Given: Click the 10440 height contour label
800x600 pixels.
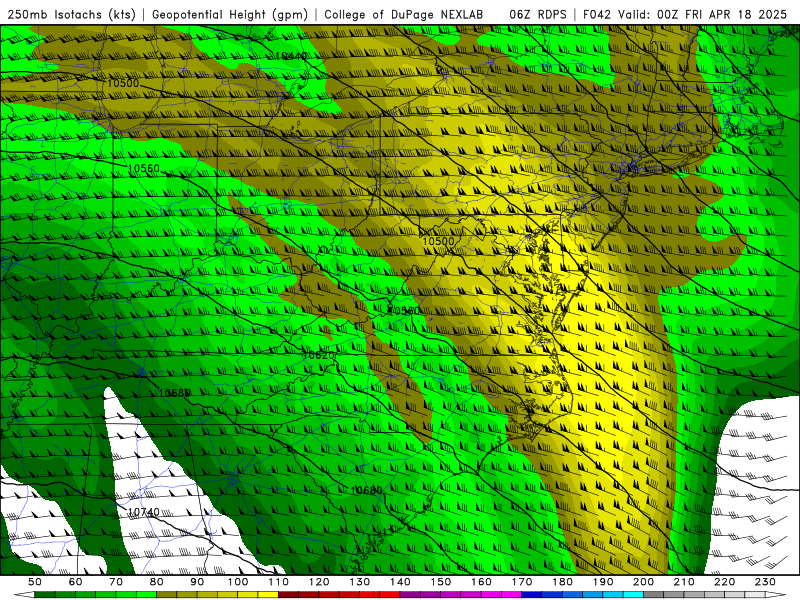Looking at the screenshot, I should (291, 56).
